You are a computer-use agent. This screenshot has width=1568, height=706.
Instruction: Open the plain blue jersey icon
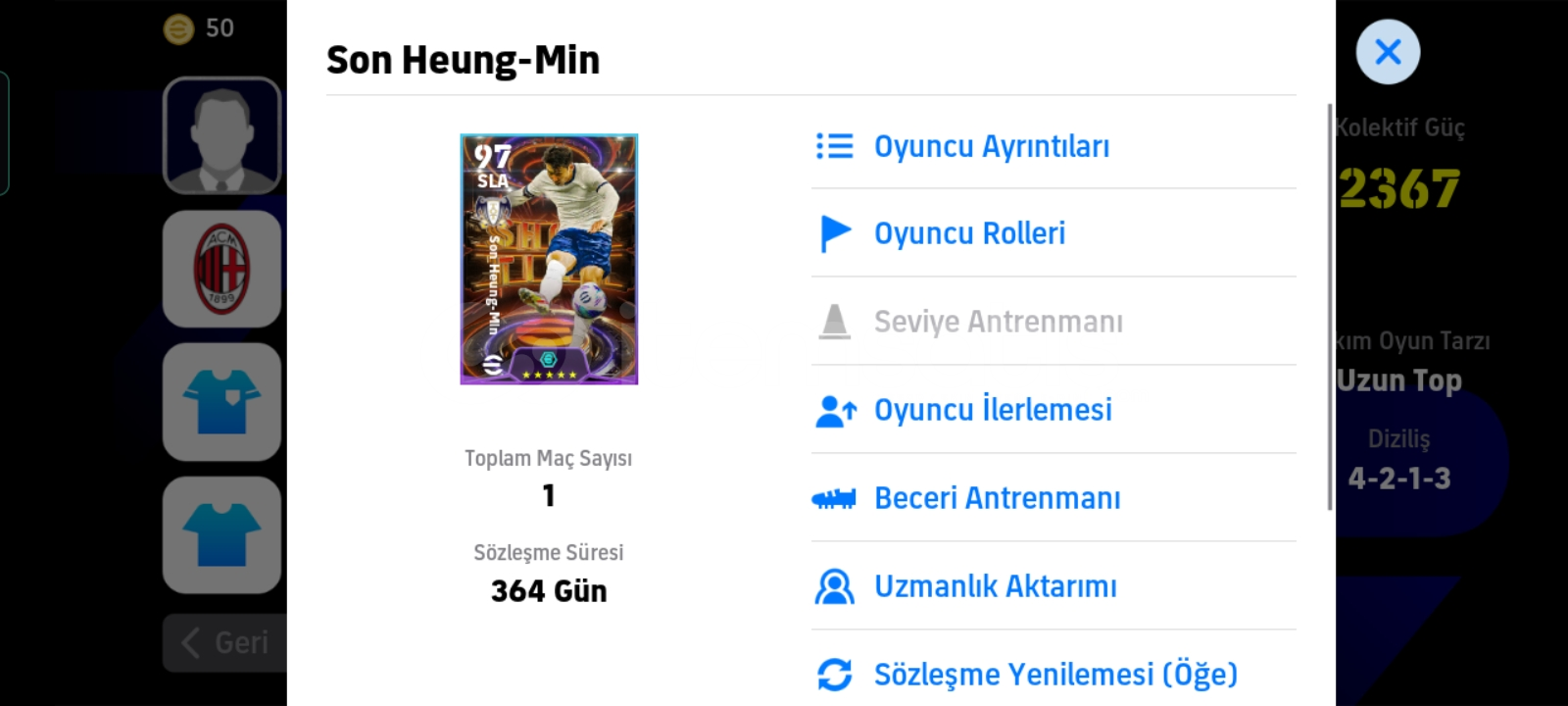point(222,535)
